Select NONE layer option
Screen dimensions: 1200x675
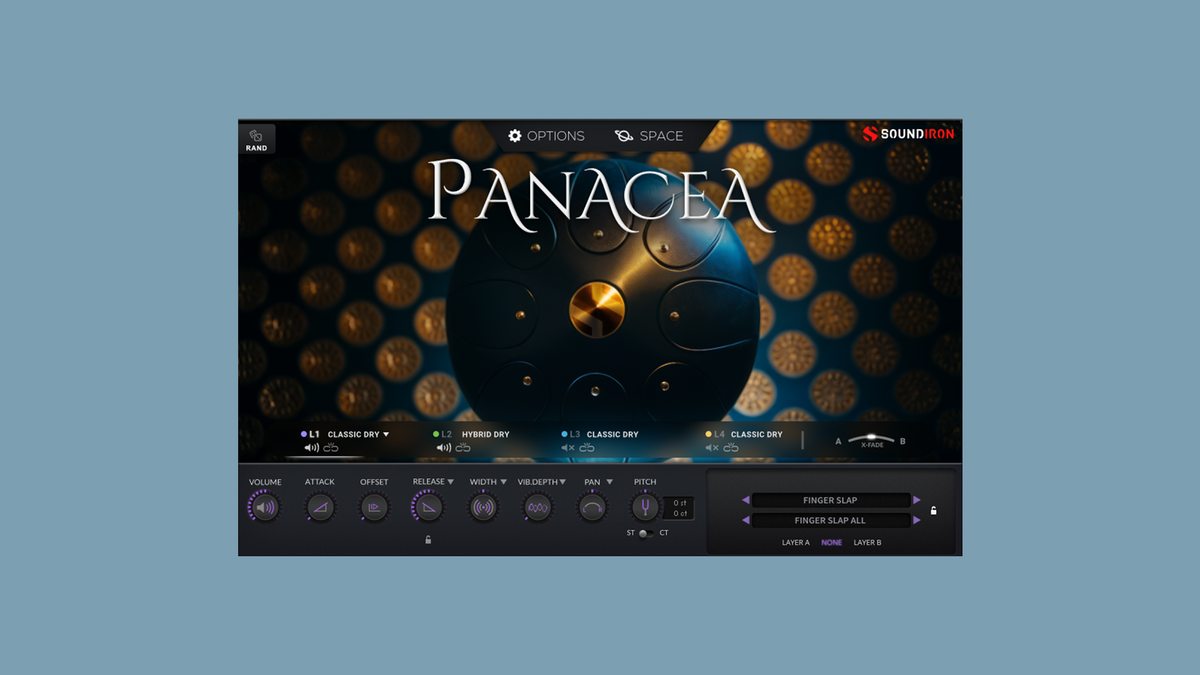click(832, 543)
